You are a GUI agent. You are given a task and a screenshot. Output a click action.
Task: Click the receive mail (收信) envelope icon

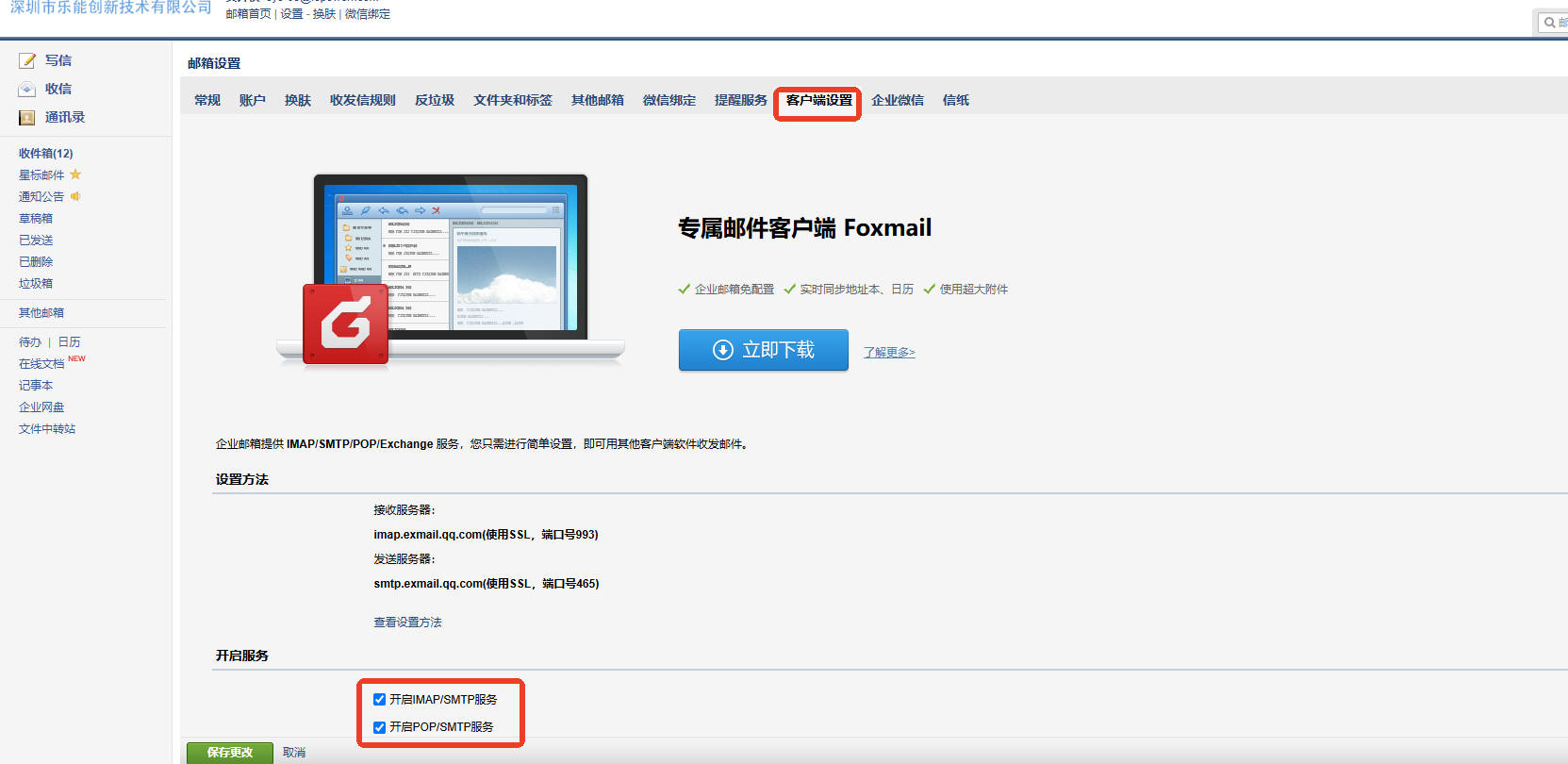(27, 89)
